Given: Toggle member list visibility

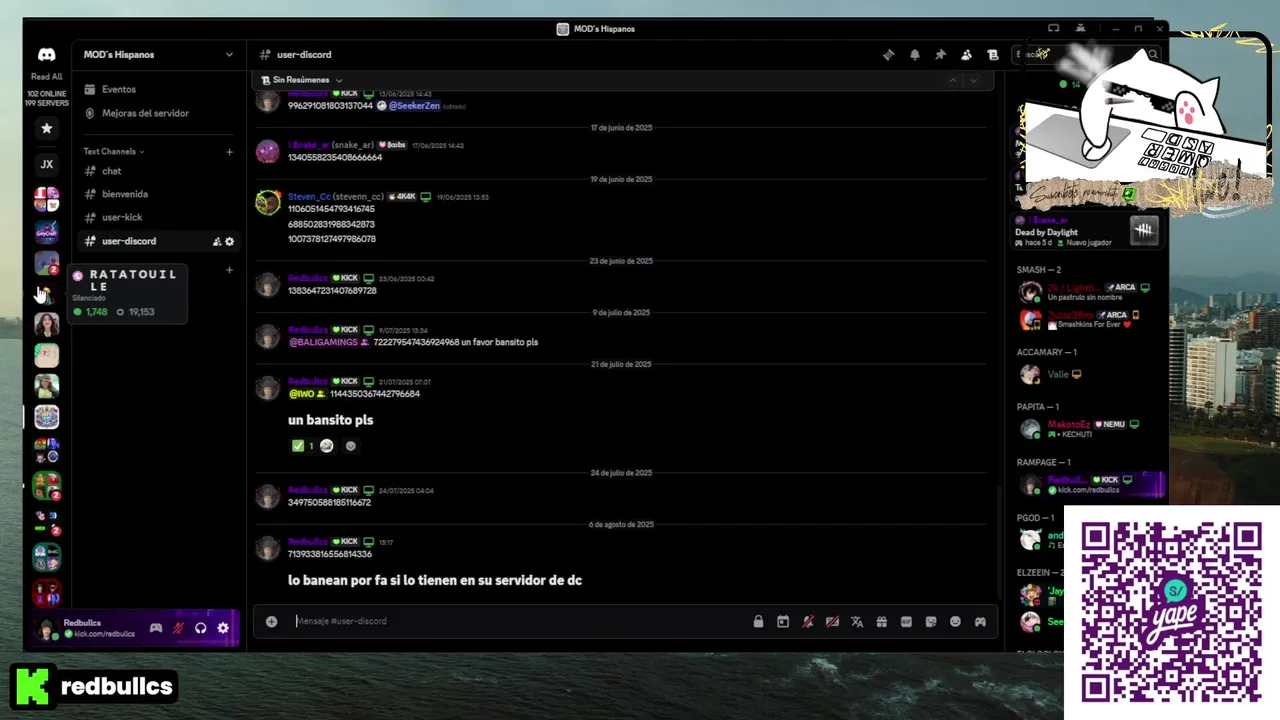Looking at the screenshot, I should pos(966,55).
